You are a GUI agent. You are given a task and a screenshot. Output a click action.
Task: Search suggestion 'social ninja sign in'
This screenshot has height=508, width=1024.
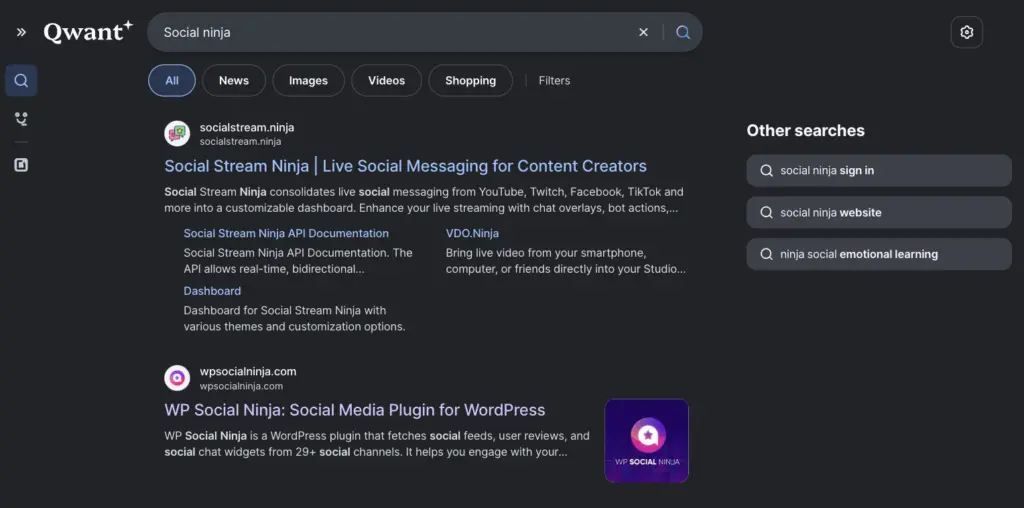coord(879,170)
